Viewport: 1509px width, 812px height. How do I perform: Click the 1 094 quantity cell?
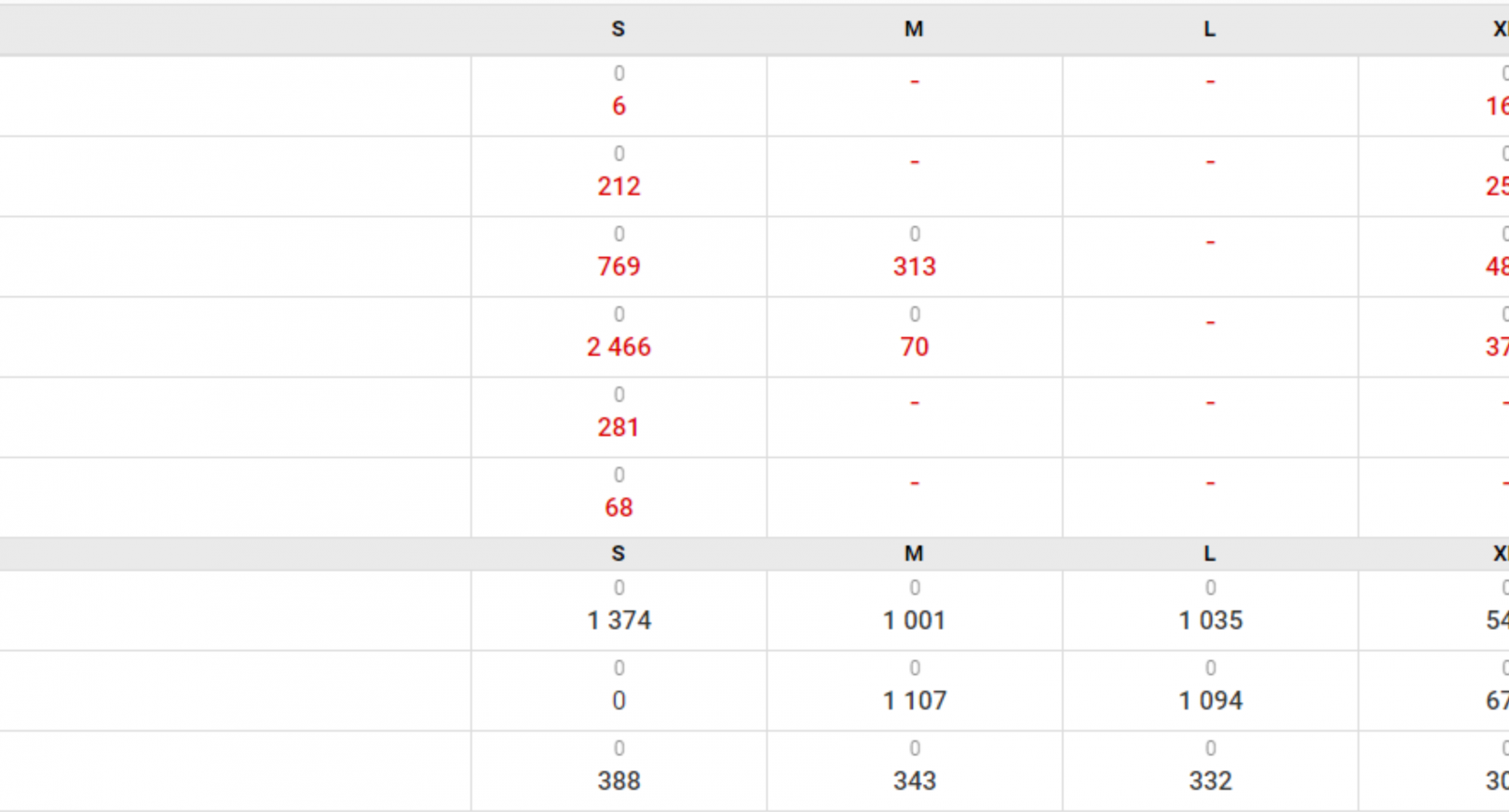pyautogui.click(x=1210, y=700)
